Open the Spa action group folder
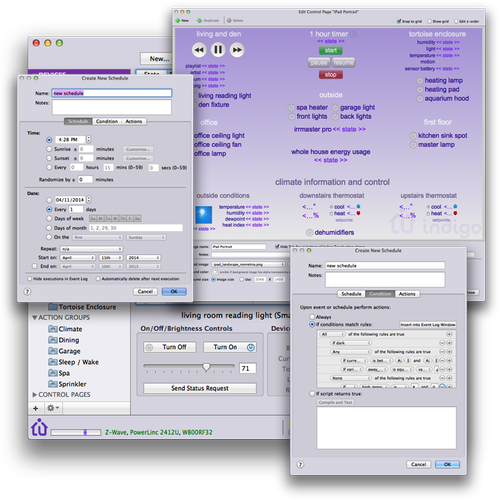 click(53, 373)
